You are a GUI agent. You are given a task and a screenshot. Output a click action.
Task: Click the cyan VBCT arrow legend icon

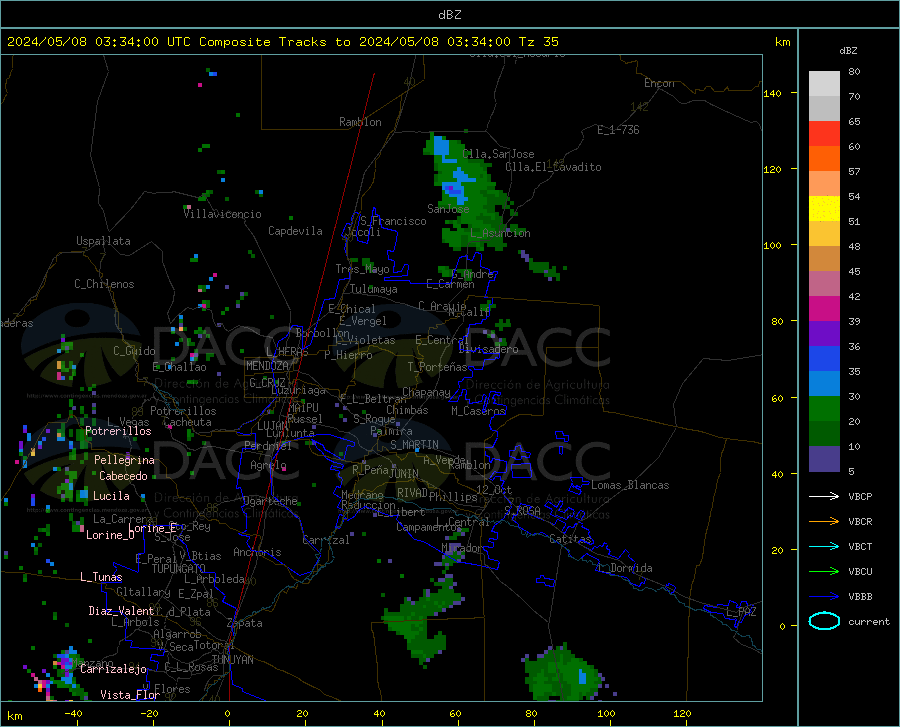[824, 546]
